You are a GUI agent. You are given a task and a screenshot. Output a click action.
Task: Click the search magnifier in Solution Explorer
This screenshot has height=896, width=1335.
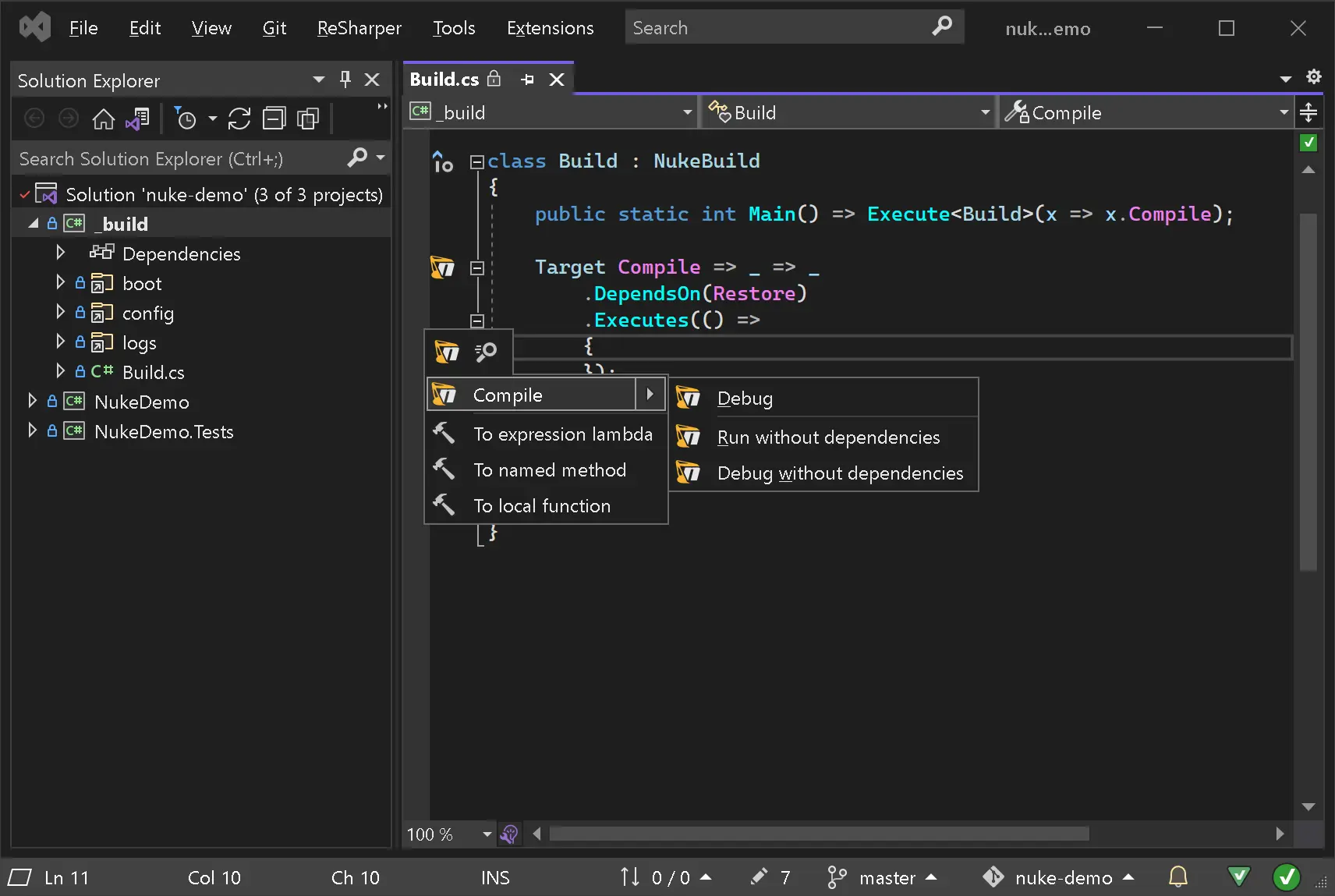click(x=357, y=158)
